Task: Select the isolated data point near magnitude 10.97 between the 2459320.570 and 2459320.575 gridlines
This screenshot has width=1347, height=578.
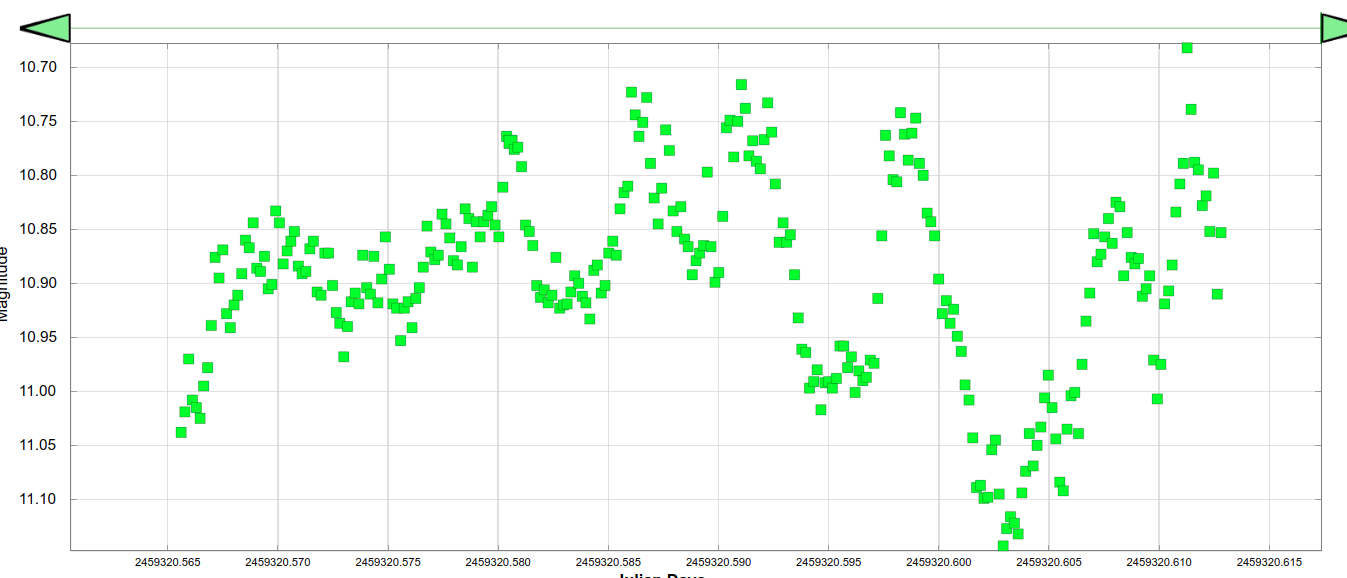Action: (x=344, y=357)
